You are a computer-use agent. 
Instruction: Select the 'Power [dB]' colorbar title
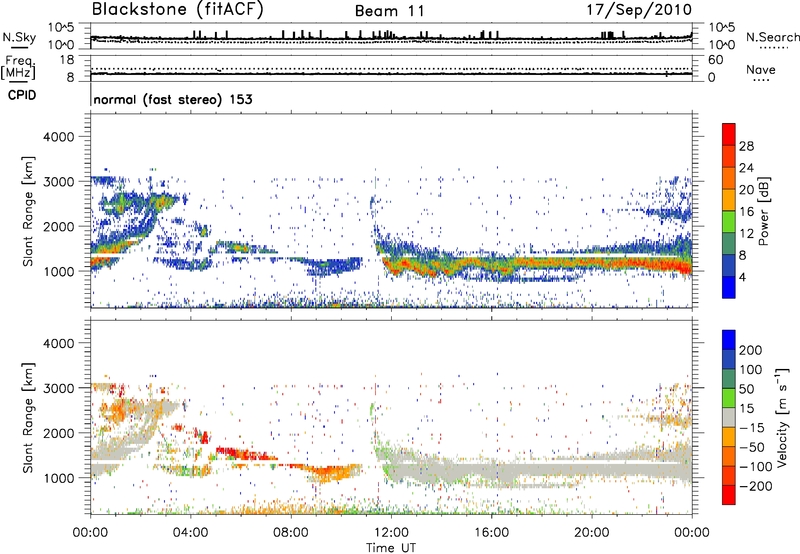coord(763,211)
